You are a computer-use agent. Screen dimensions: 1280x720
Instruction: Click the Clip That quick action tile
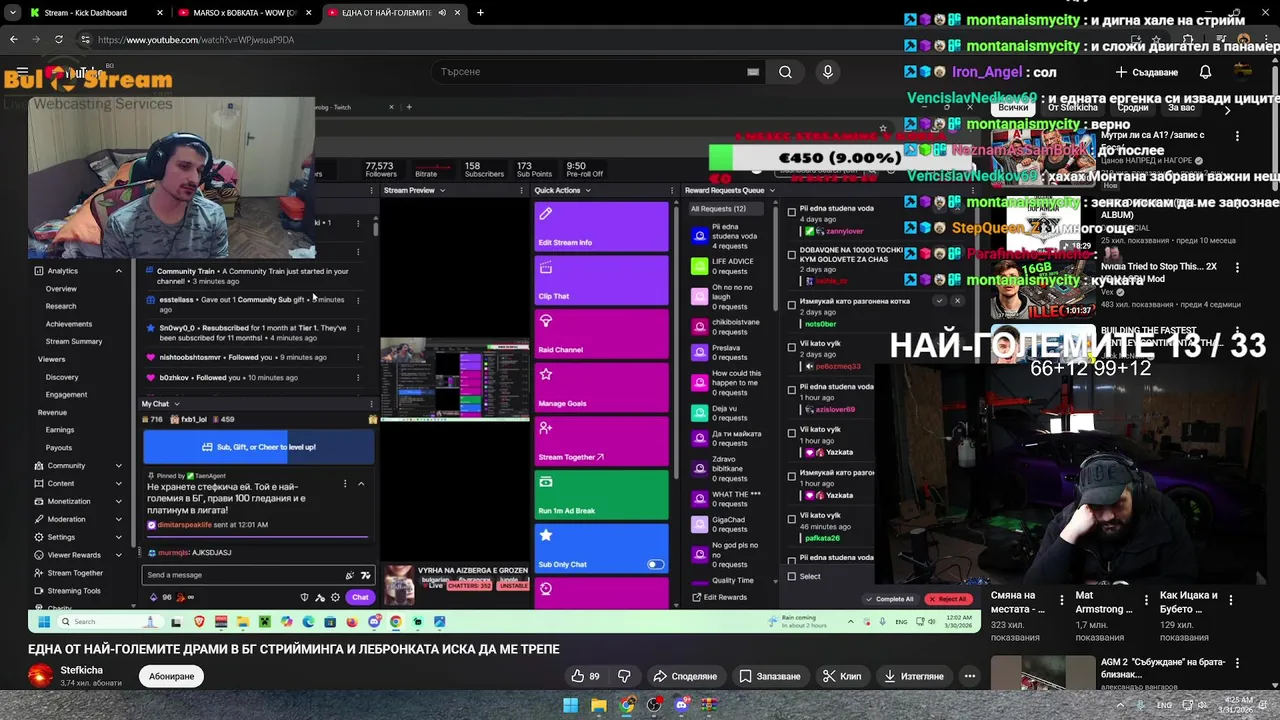[601, 280]
